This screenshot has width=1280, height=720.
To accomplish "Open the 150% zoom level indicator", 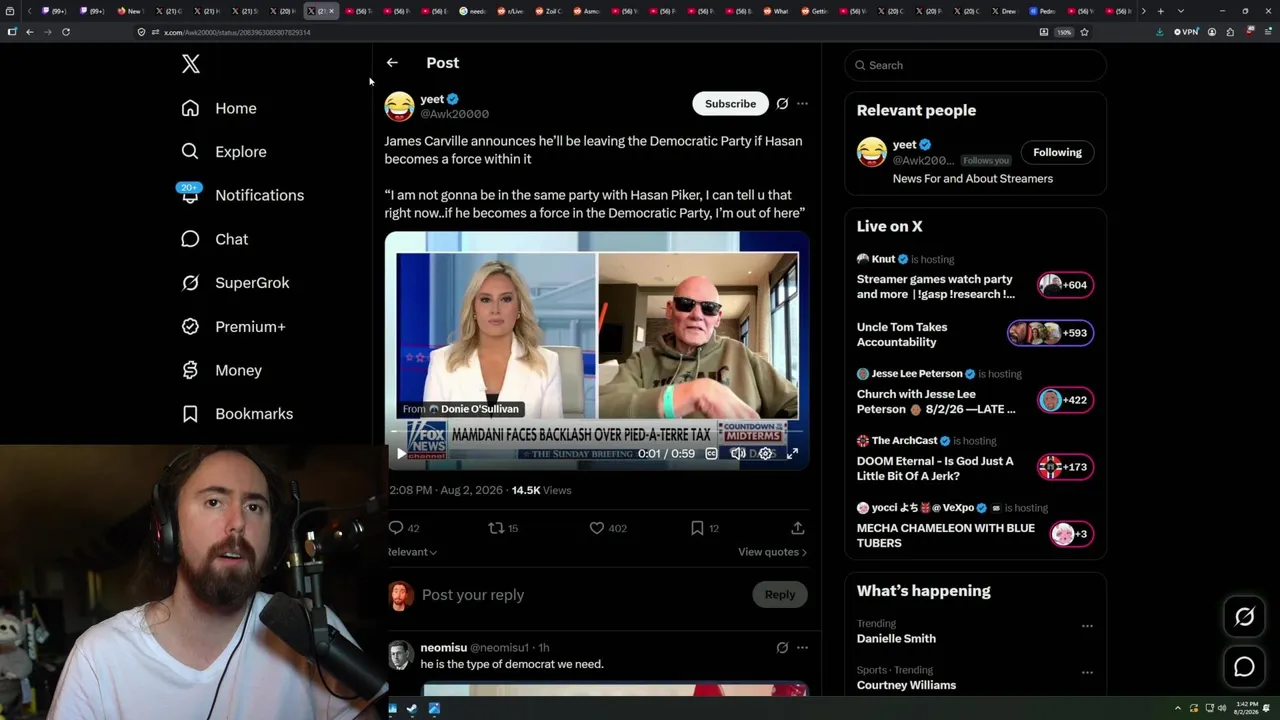I will click(x=1064, y=32).
